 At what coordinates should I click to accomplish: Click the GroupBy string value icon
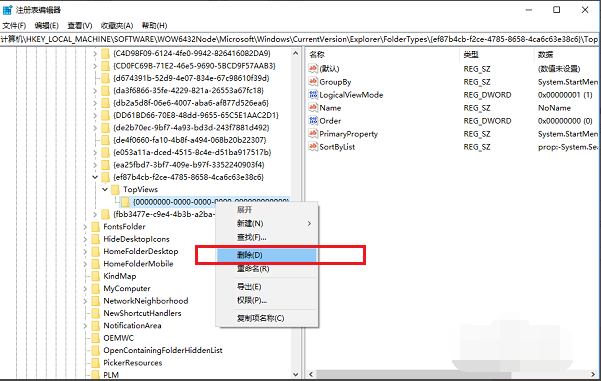click(313, 82)
